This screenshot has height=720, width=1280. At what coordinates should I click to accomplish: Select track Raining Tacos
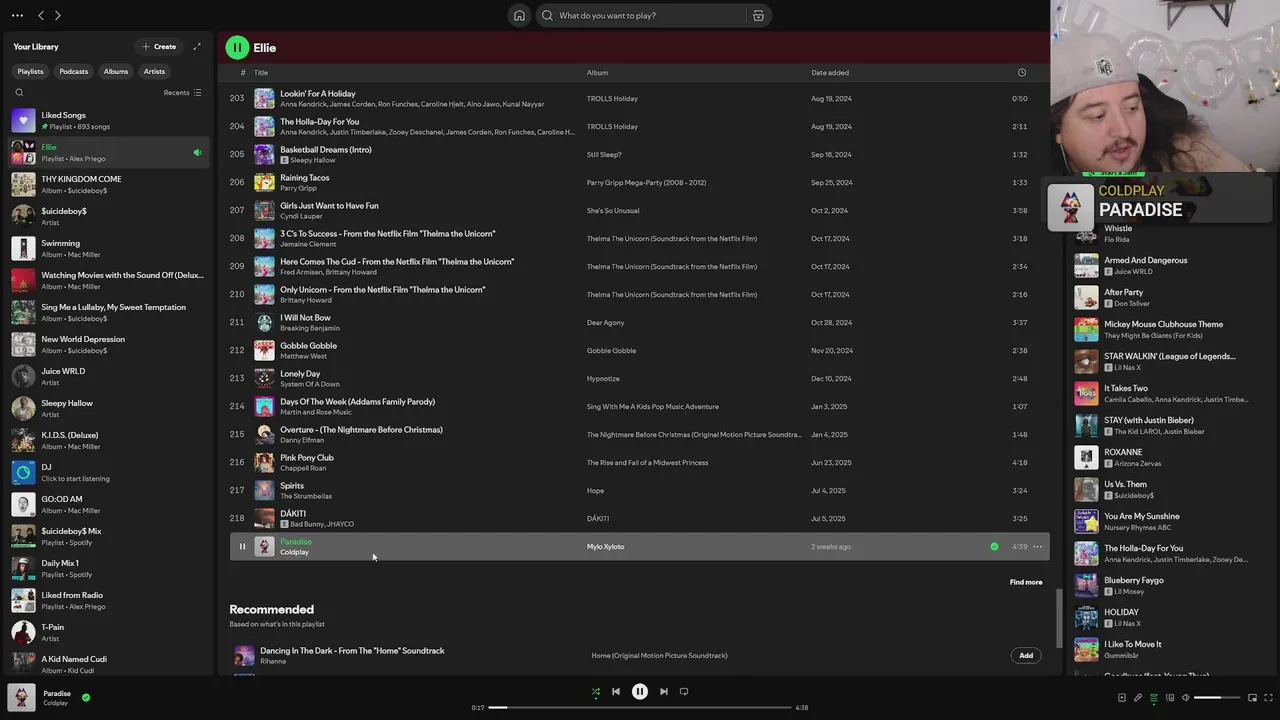click(x=639, y=182)
